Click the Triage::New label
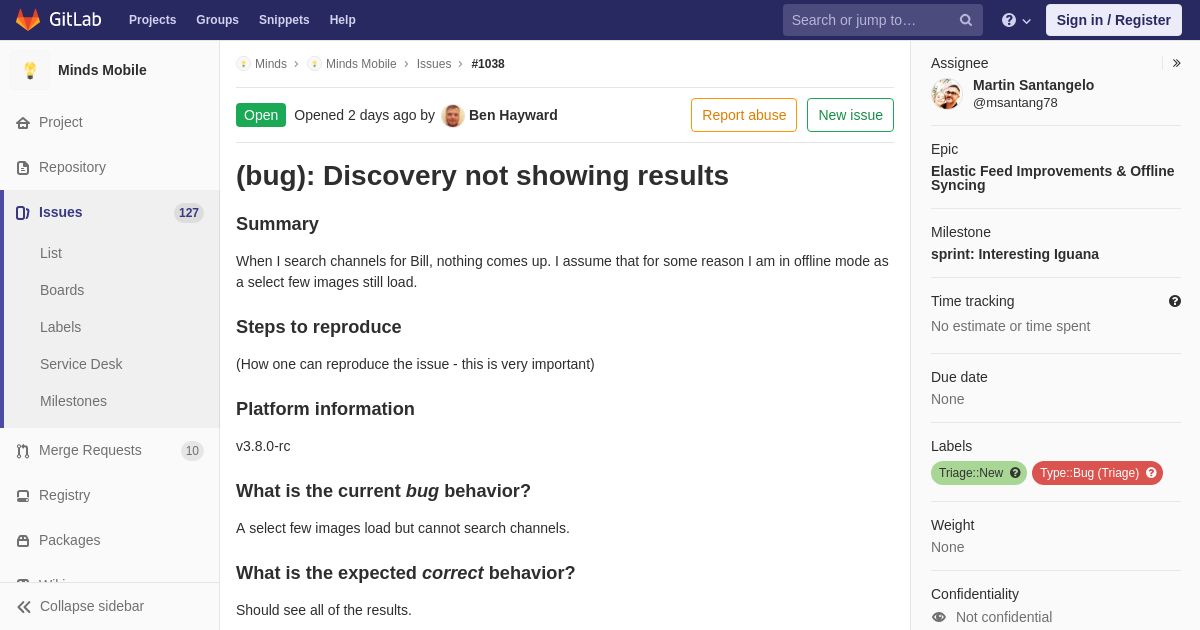 971,473
